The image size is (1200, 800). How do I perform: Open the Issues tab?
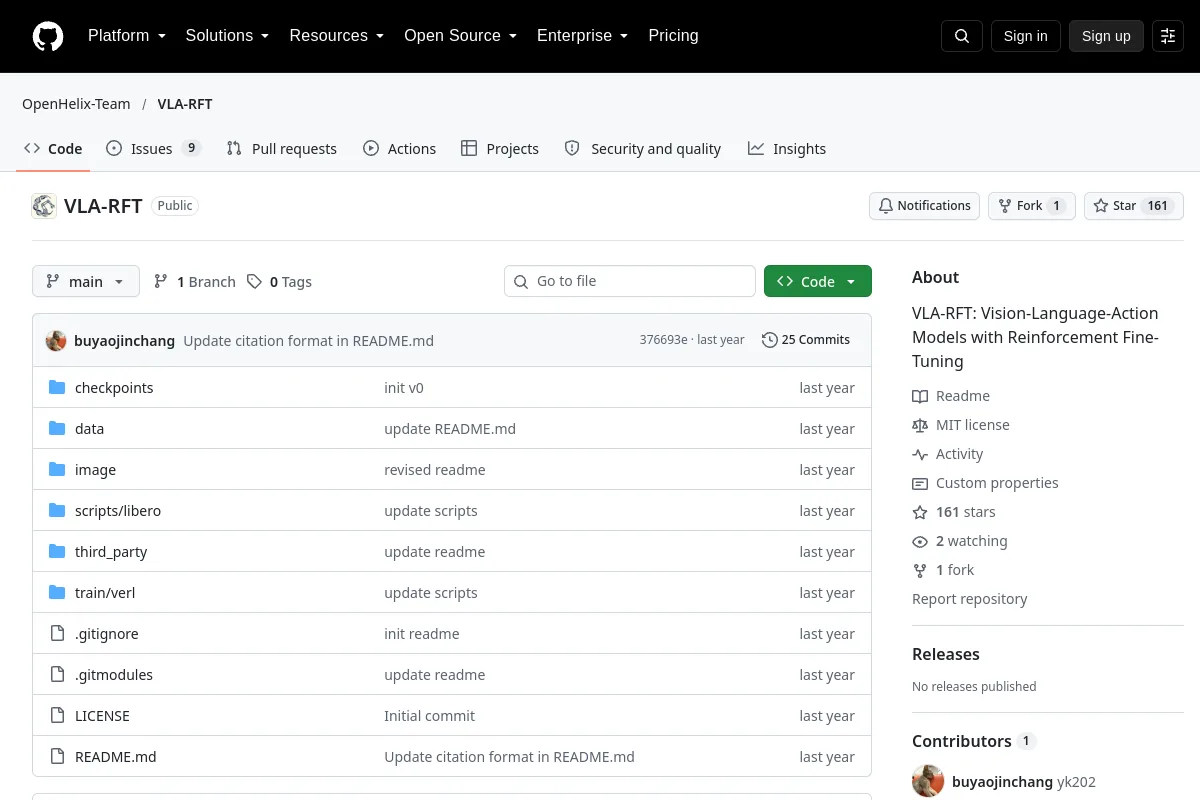[x=154, y=149]
